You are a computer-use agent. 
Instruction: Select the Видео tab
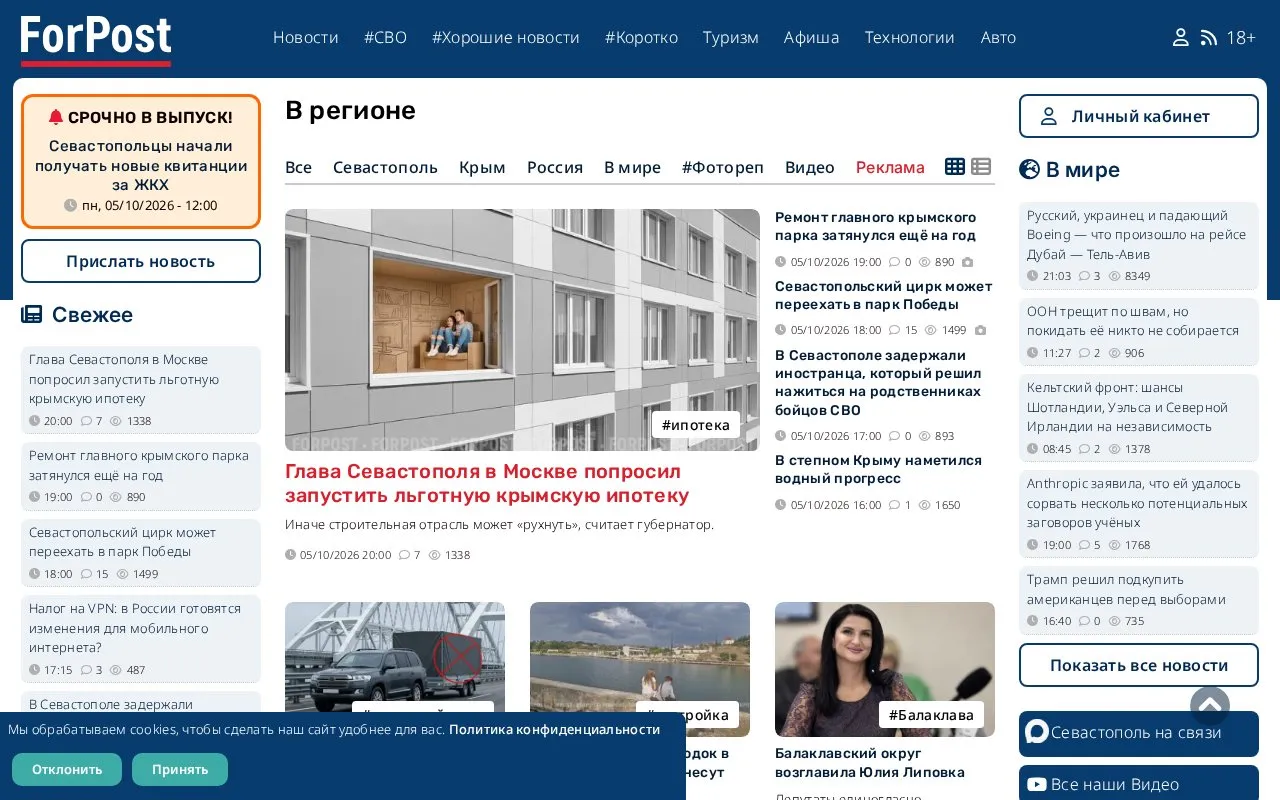pyautogui.click(x=810, y=167)
